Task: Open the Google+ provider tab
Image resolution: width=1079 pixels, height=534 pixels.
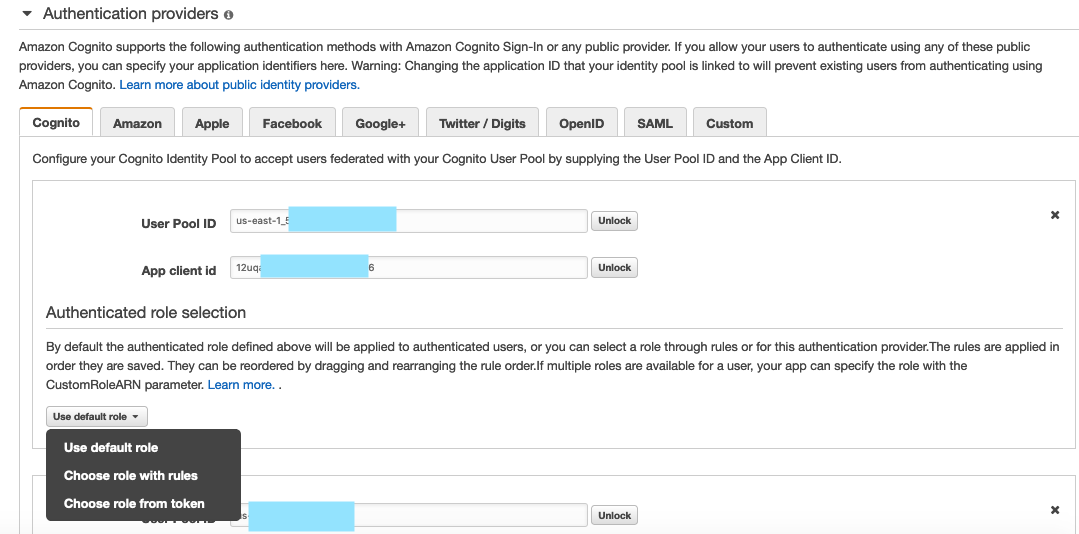Action: 380,123
